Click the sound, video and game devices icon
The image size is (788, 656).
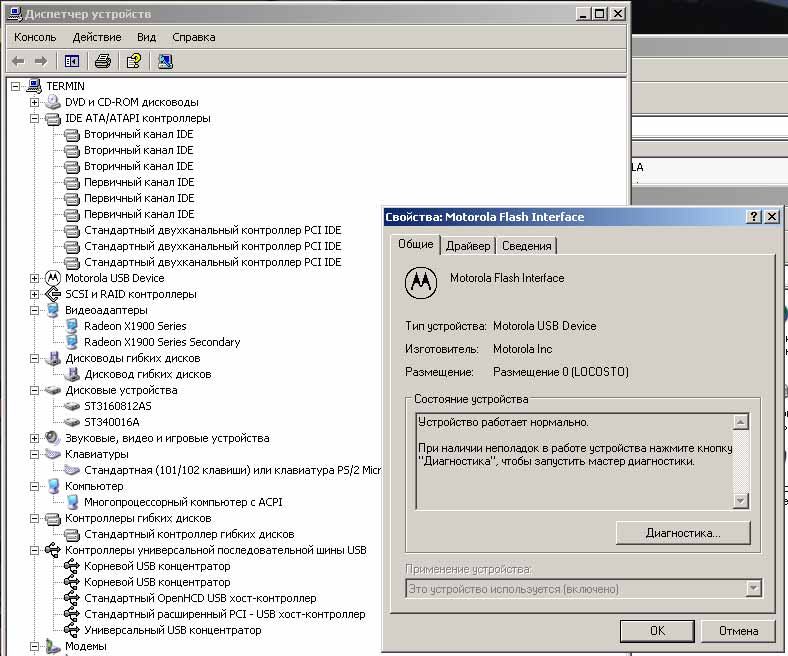tap(53, 438)
